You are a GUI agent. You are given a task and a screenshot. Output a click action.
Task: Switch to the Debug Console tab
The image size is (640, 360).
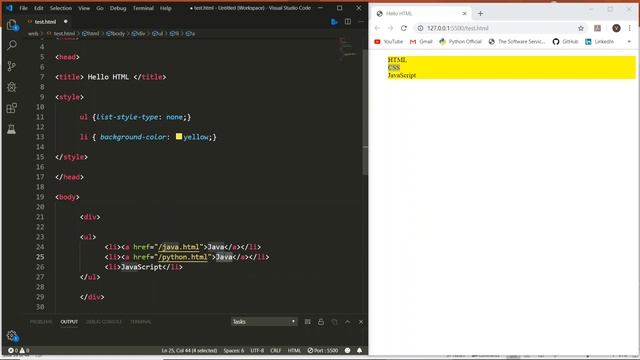[x=104, y=322]
